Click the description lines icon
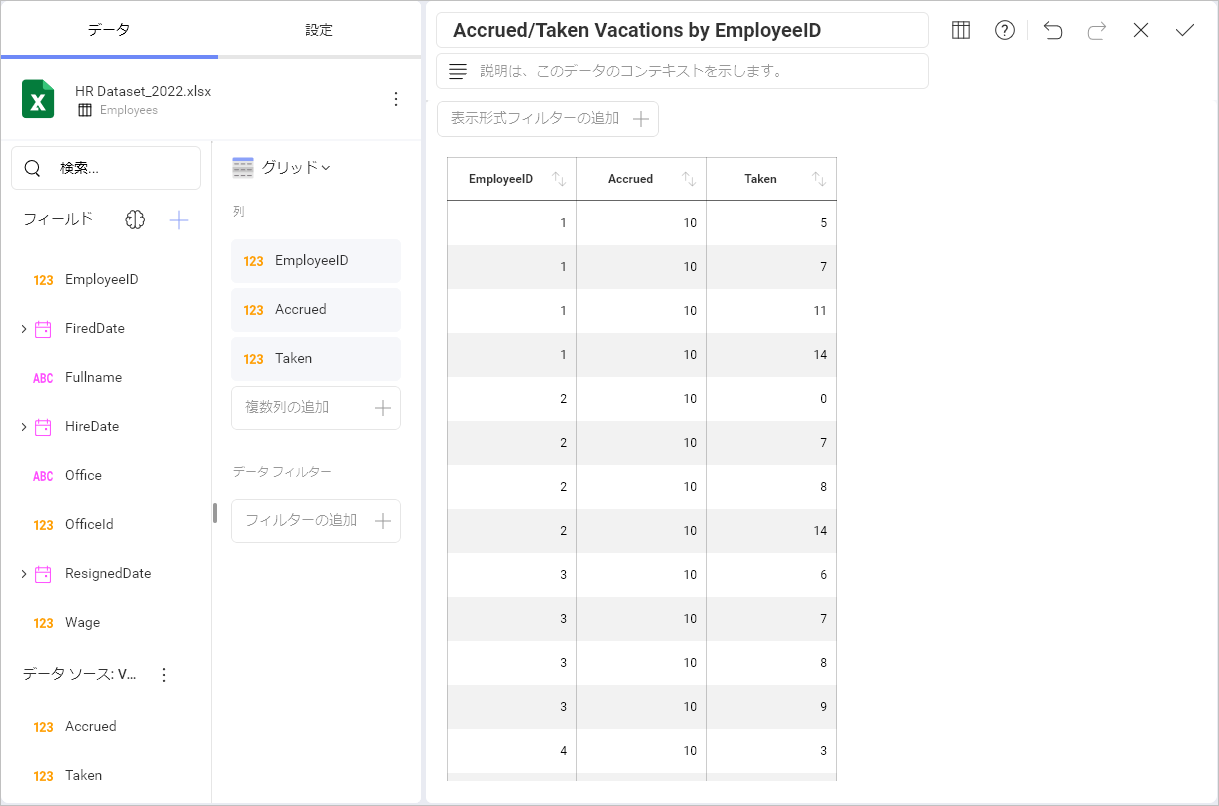 pyautogui.click(x=458, y=71)
